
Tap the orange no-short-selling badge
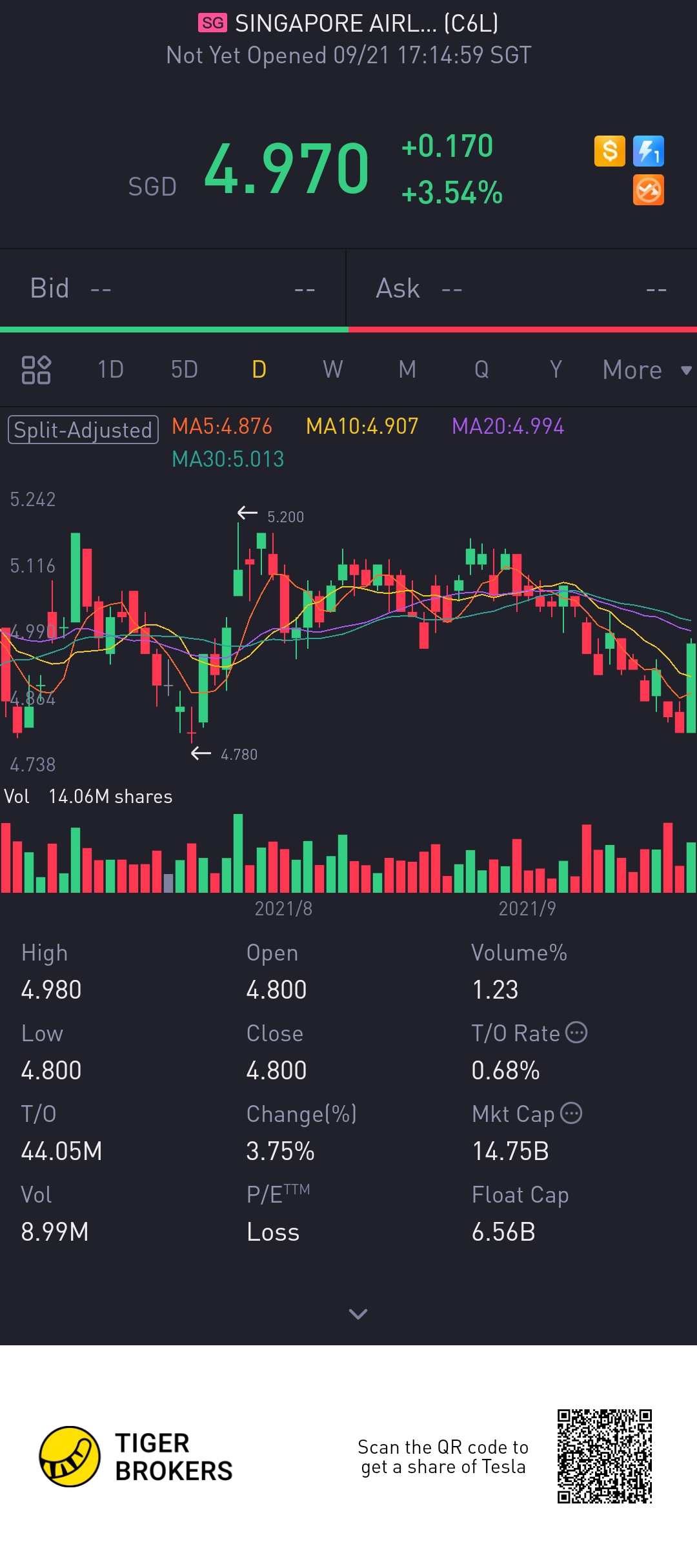649,190
